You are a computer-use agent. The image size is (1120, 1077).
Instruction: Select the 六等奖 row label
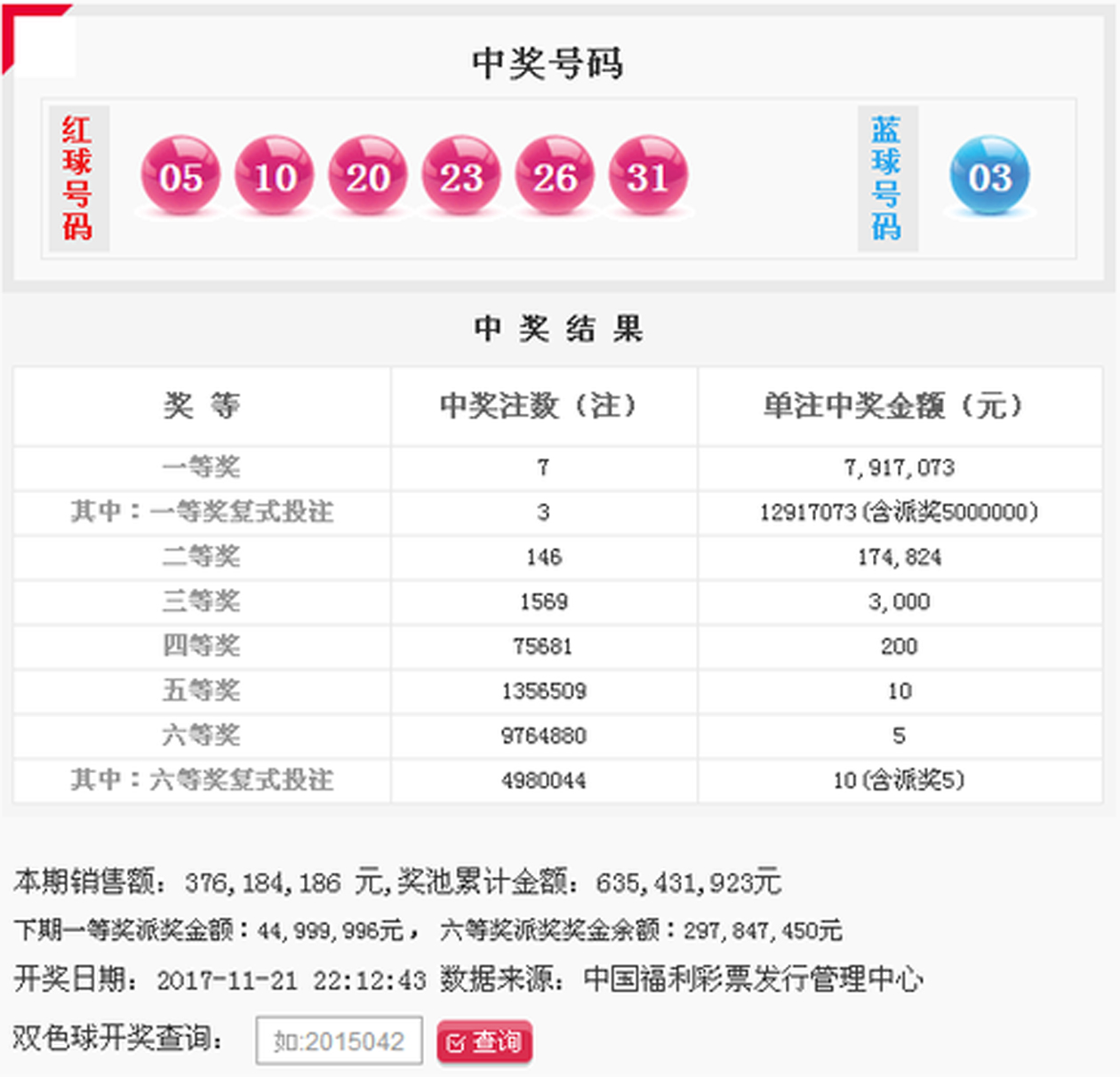pyautogui.click(x=202, y=736)
